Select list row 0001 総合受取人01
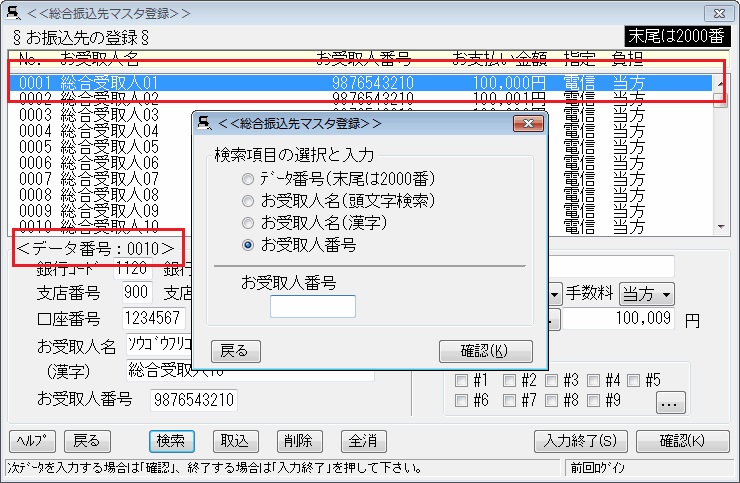740x483 pixels. coord(361,83)
